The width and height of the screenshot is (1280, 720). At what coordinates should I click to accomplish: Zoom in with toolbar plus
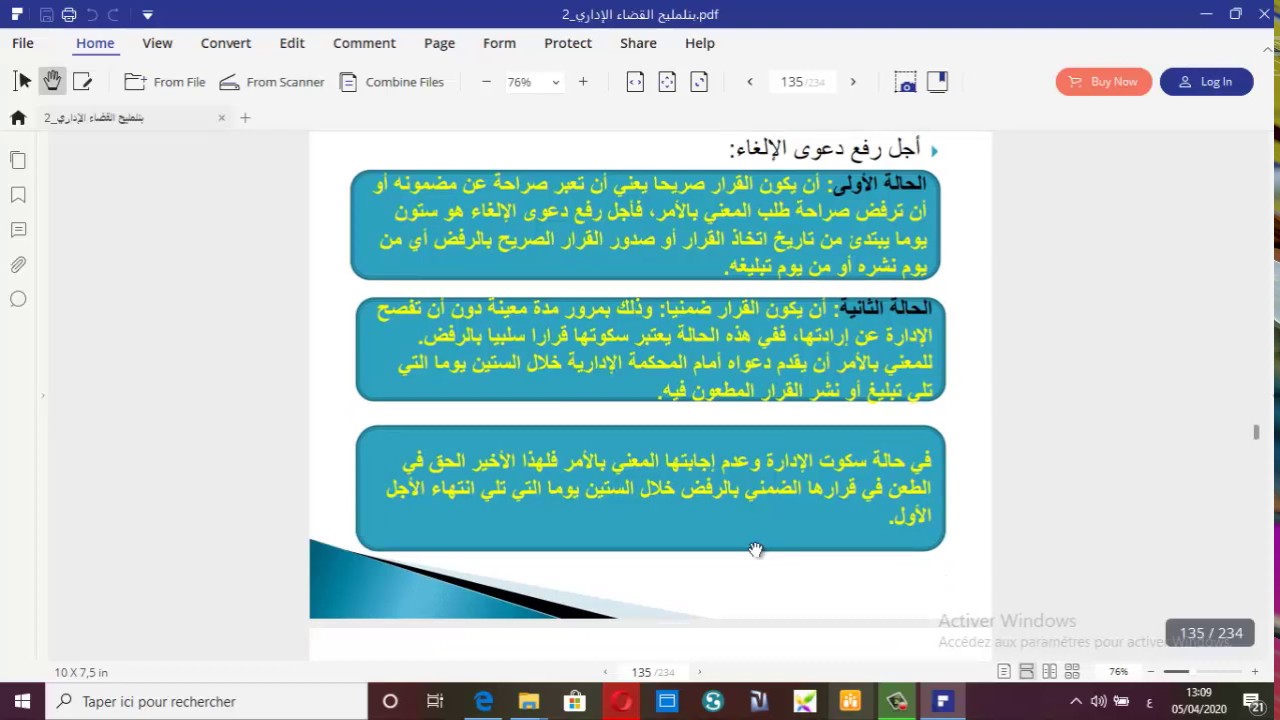[583, 82]
